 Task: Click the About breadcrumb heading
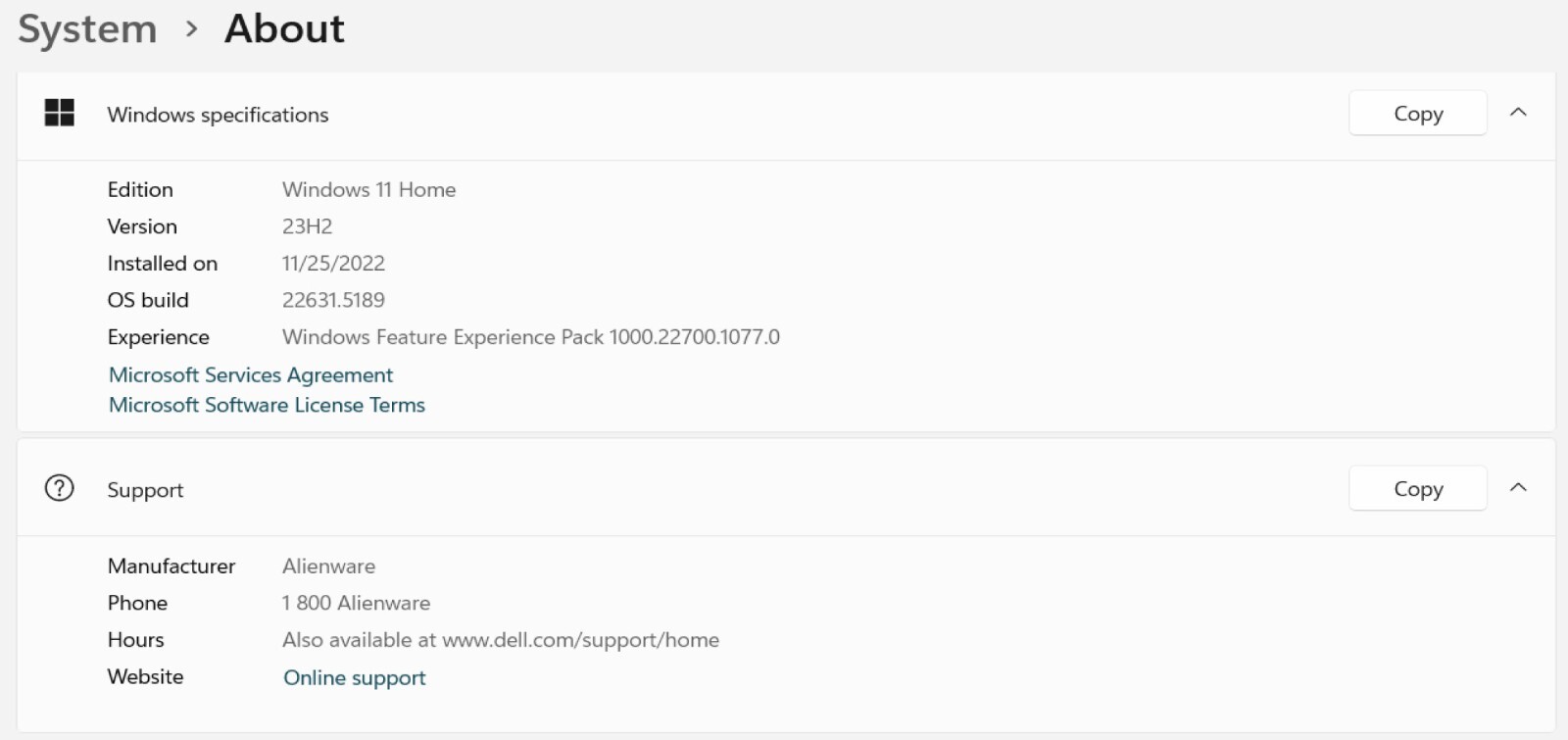pyautogui.click(x=284, y=29)
